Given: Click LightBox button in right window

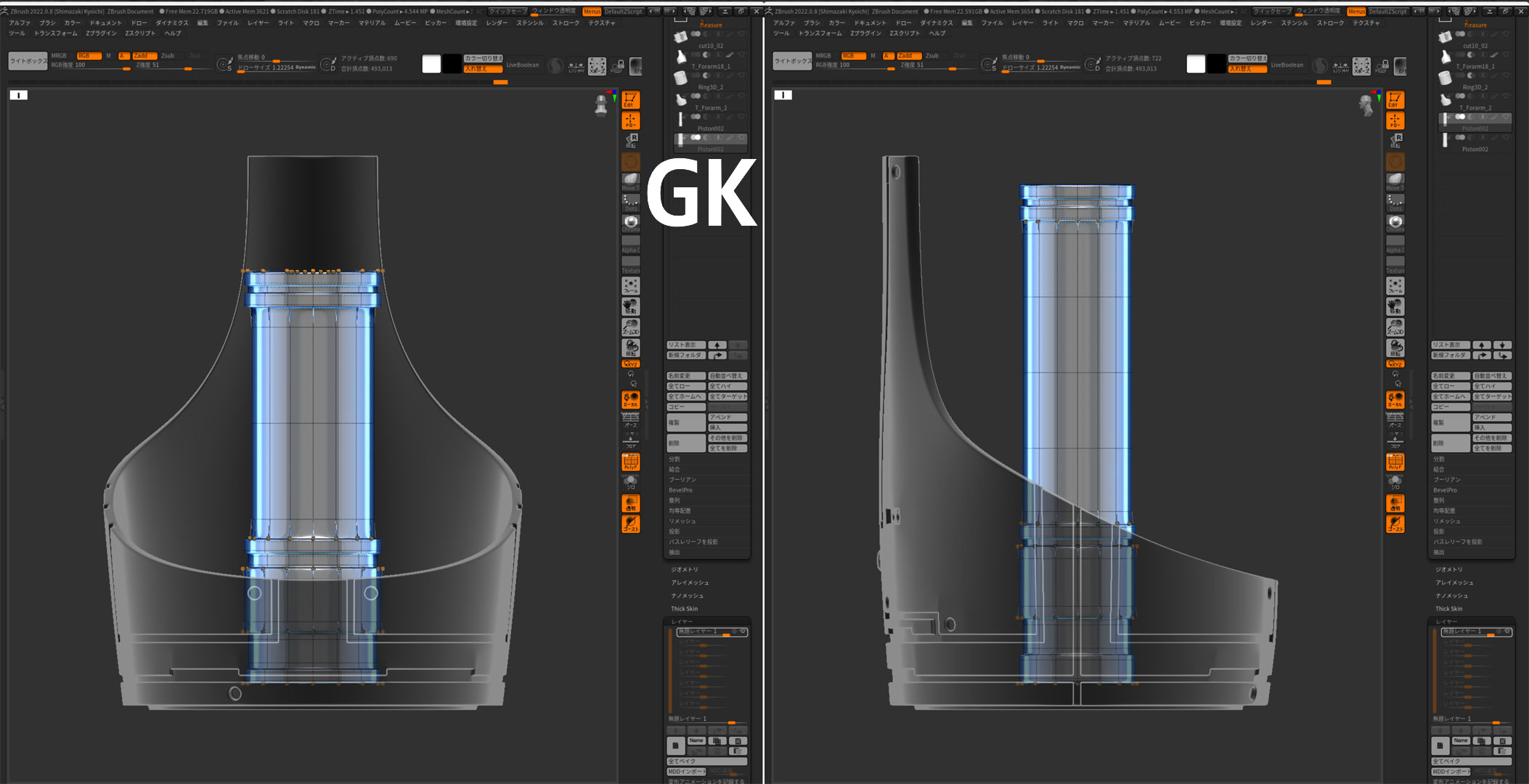Looking at the screenshot, I should pyautogui.click(x=792, y=61).
